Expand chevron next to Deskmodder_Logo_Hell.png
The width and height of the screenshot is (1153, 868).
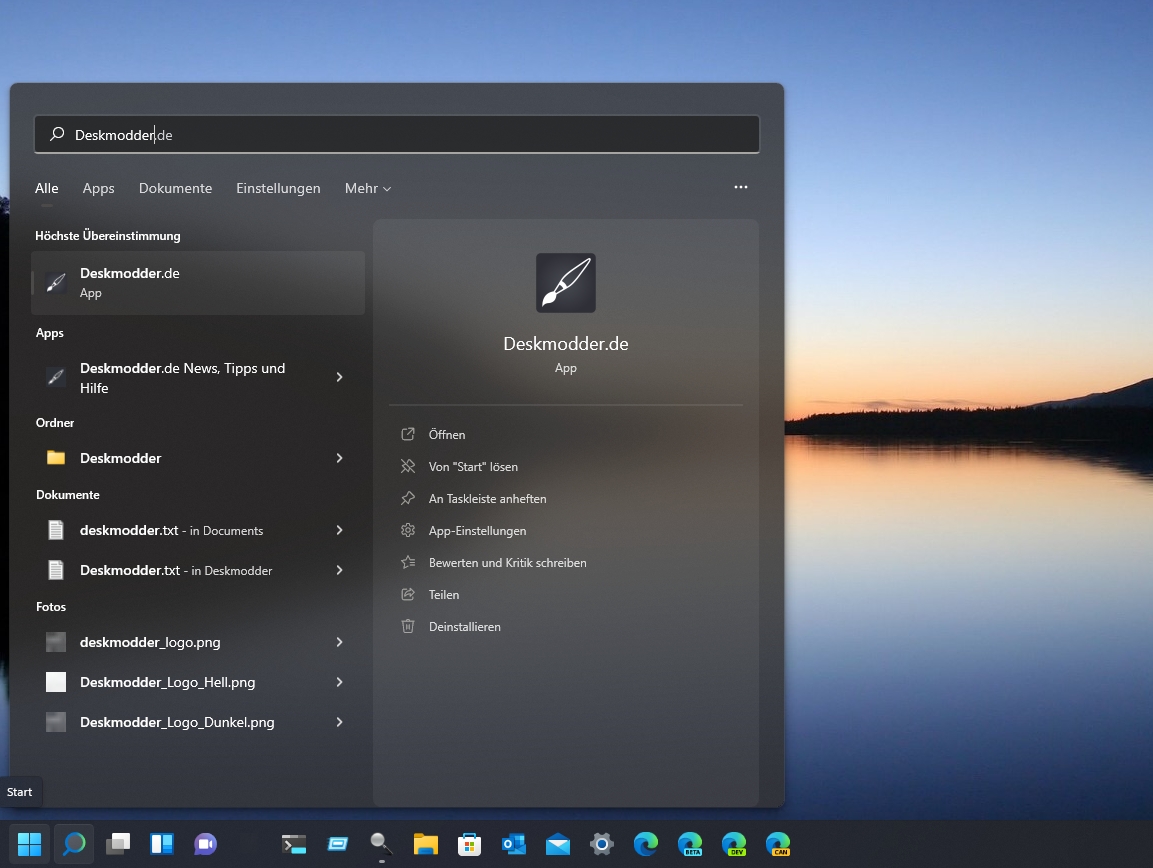coord(339,682)
